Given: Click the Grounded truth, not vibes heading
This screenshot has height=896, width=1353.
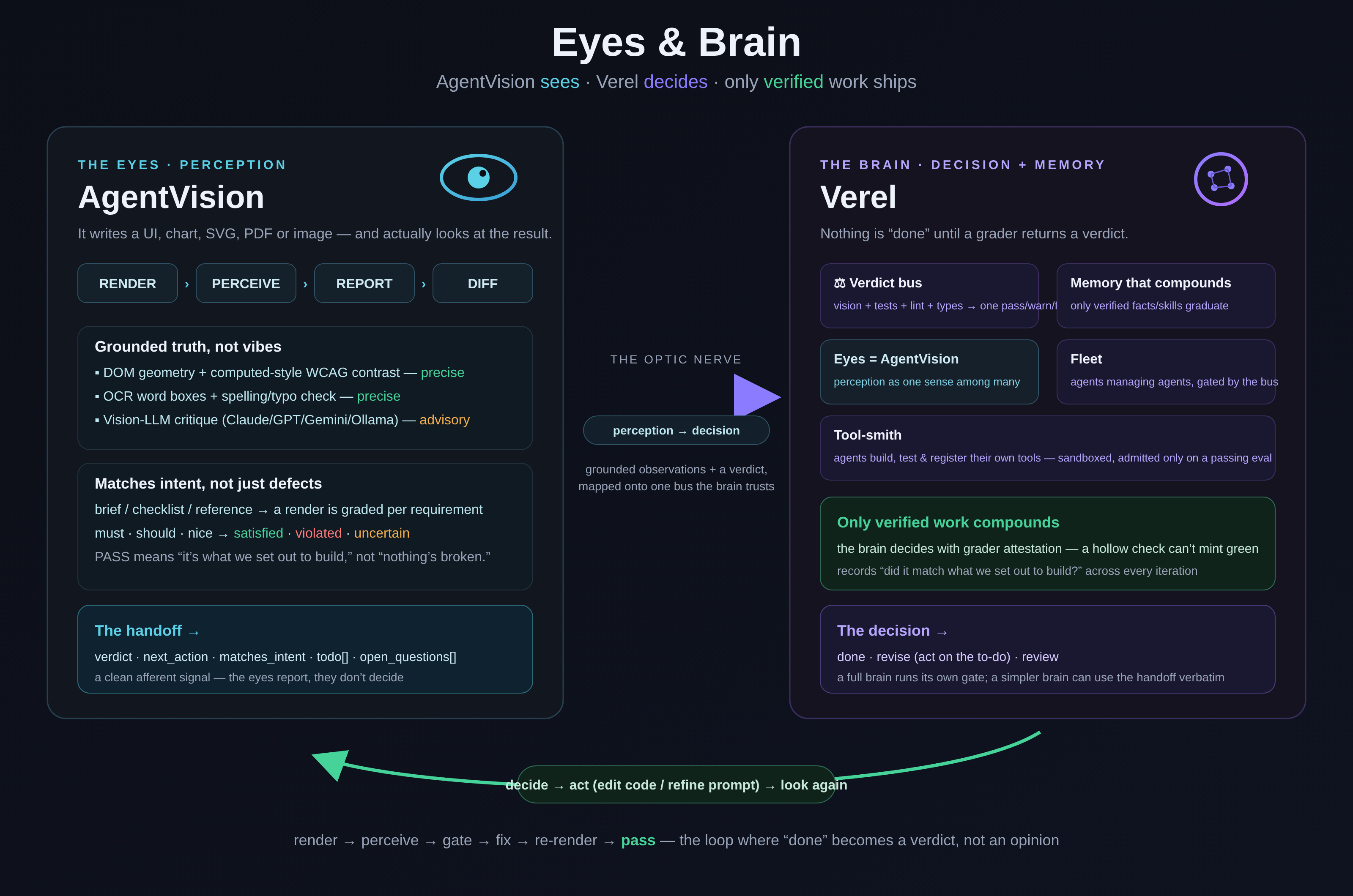Looking at the screenshot, I should click(188, 346).
